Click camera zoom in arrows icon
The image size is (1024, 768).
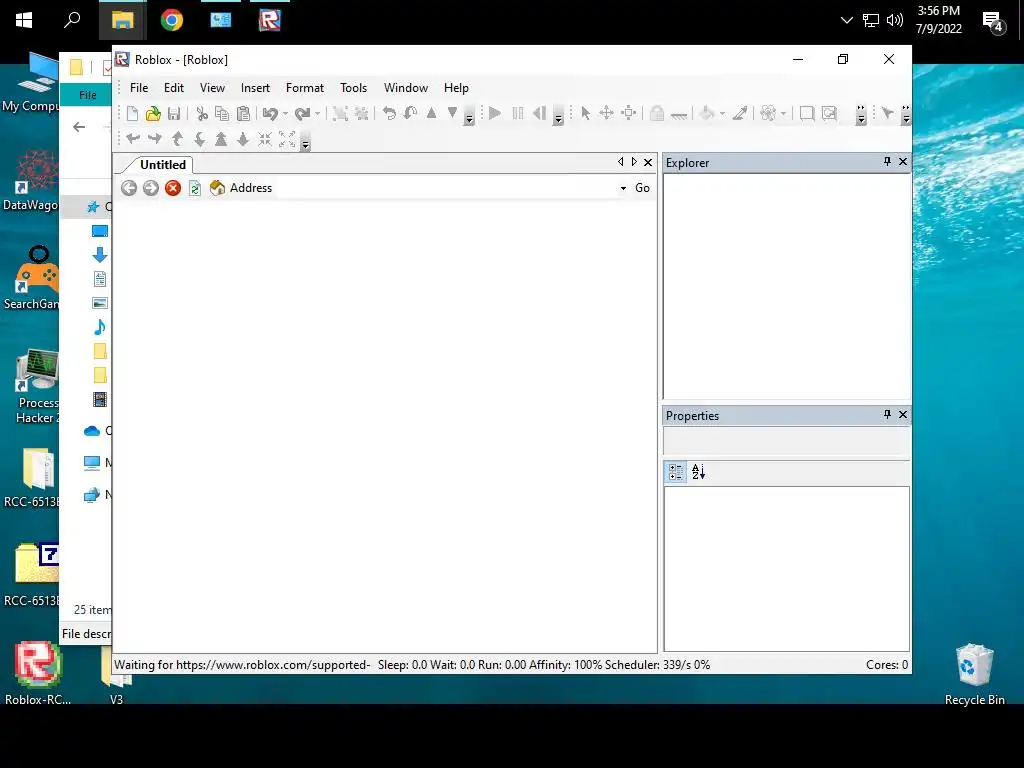click(x=264, y=138)
